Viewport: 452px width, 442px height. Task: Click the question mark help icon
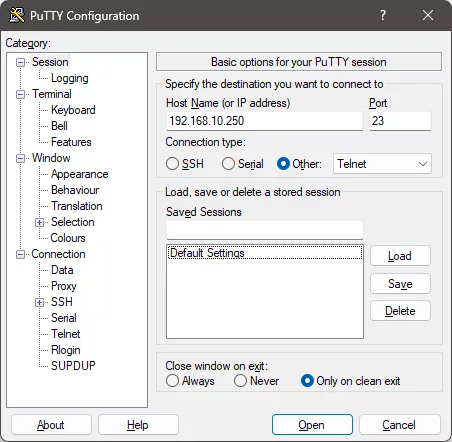click(383, 15)
